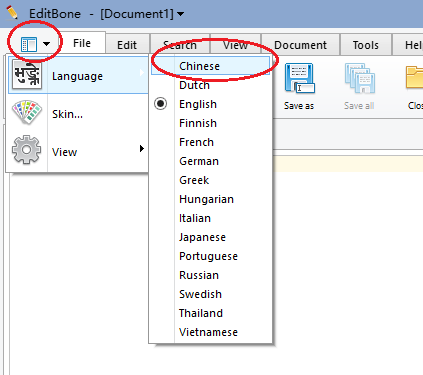Click the Skin color palette icon

27,113
